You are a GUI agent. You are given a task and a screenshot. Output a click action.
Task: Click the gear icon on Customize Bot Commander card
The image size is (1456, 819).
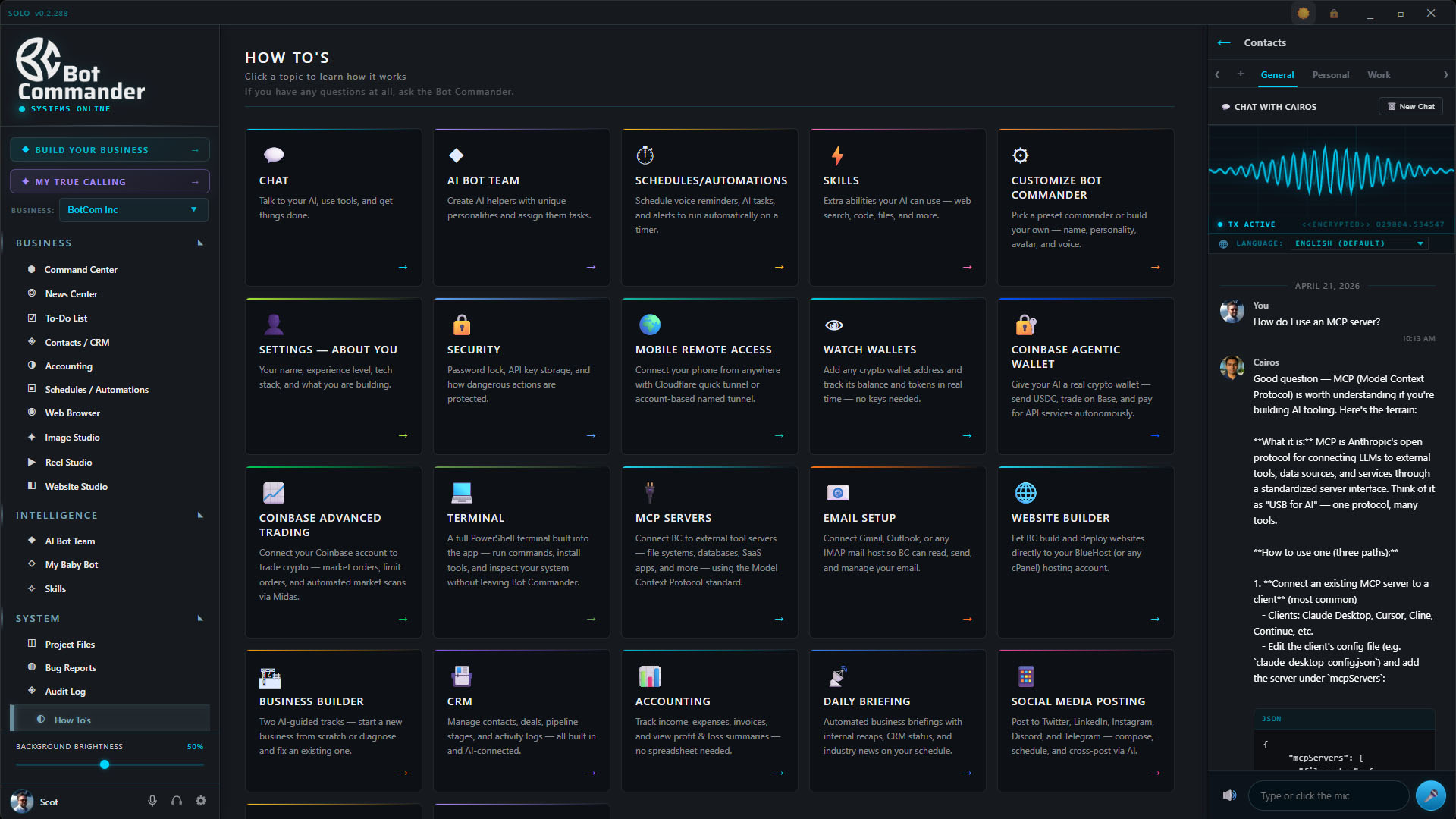point(1021,155)
